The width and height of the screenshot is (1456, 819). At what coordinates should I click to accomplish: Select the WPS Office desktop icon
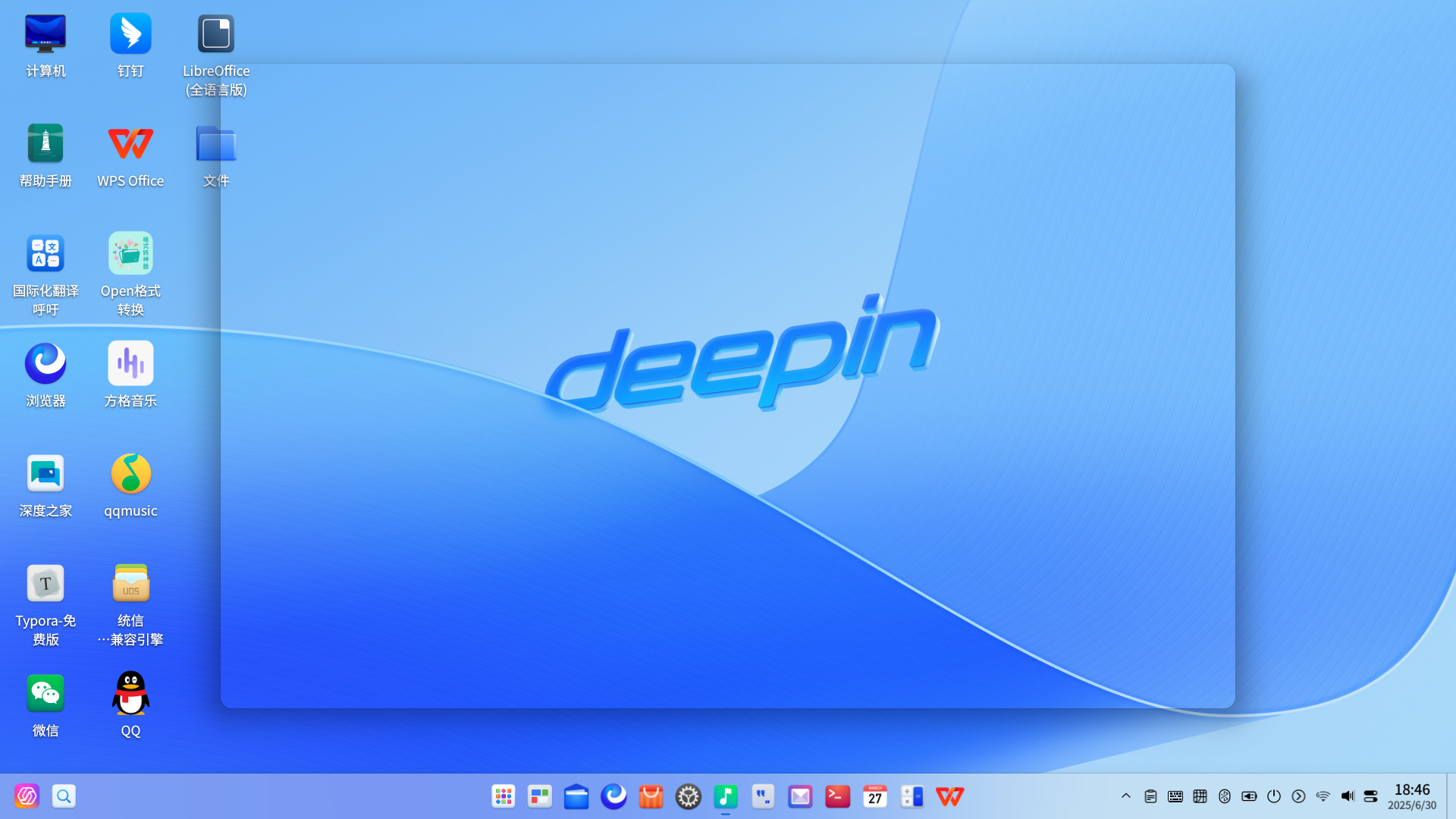130,143
